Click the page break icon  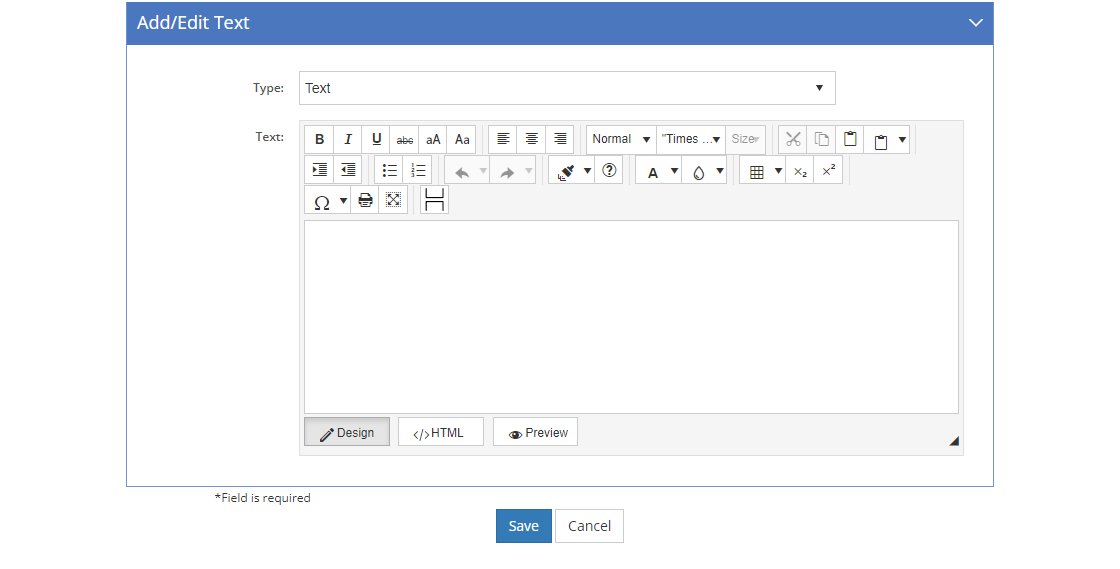pos(434,200)
